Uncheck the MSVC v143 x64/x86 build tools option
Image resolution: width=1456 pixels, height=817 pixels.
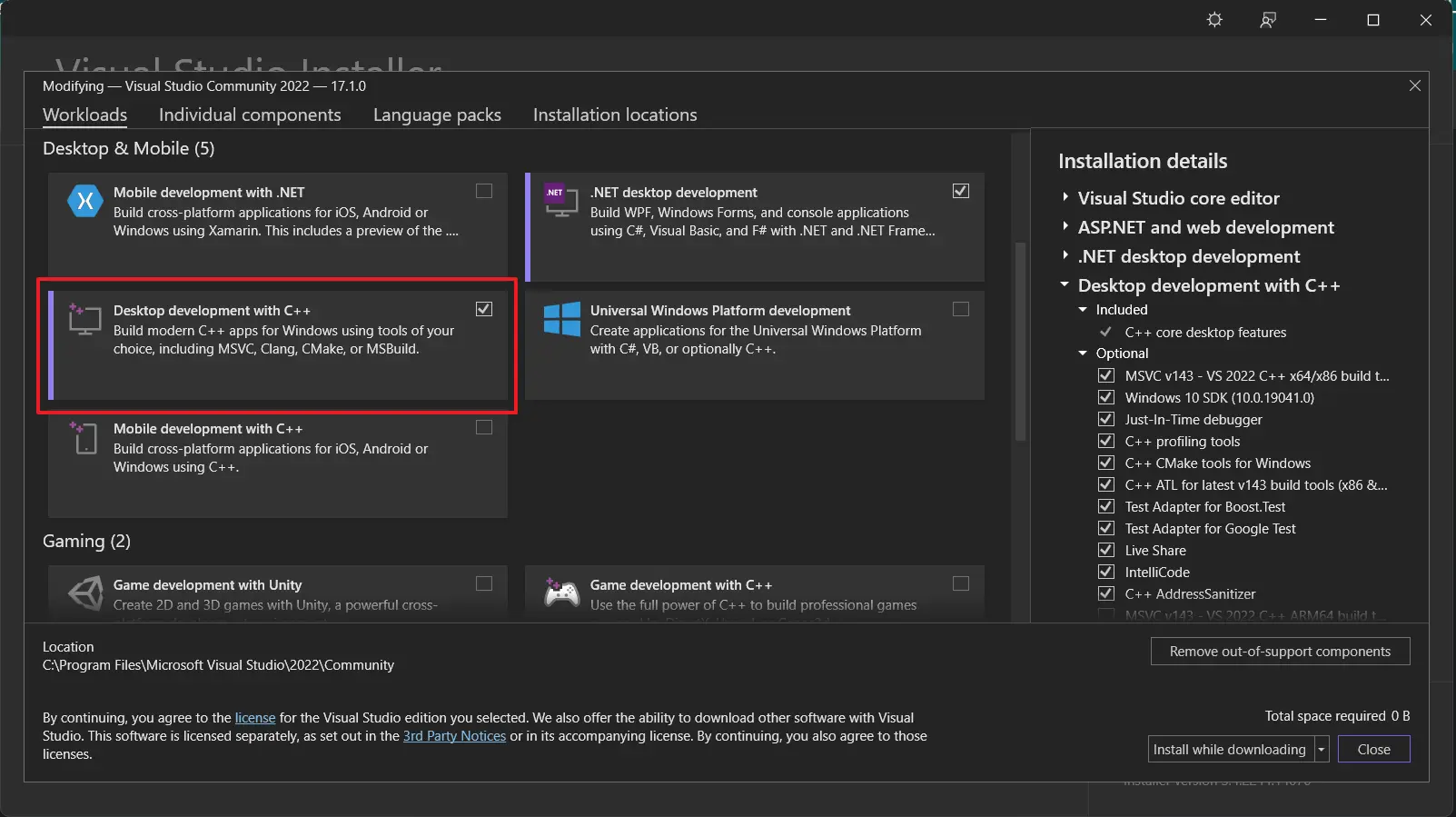[1106, 375]
